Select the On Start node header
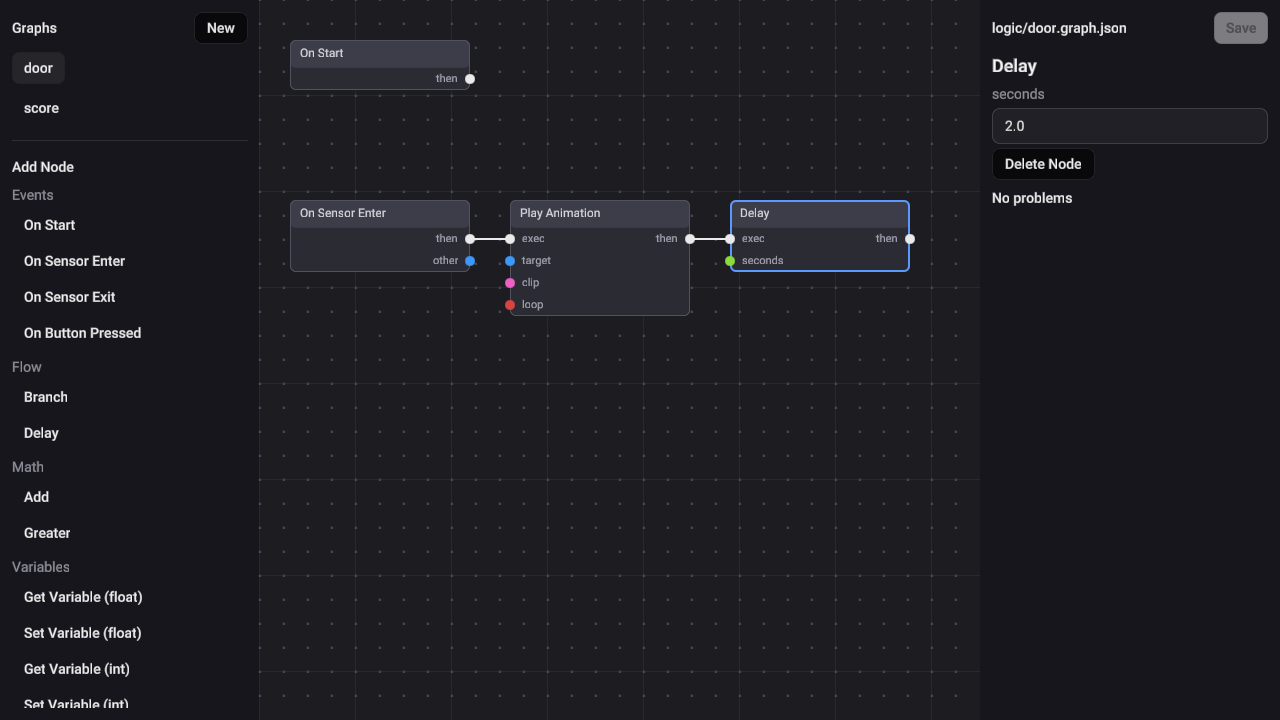 [380, 54]
